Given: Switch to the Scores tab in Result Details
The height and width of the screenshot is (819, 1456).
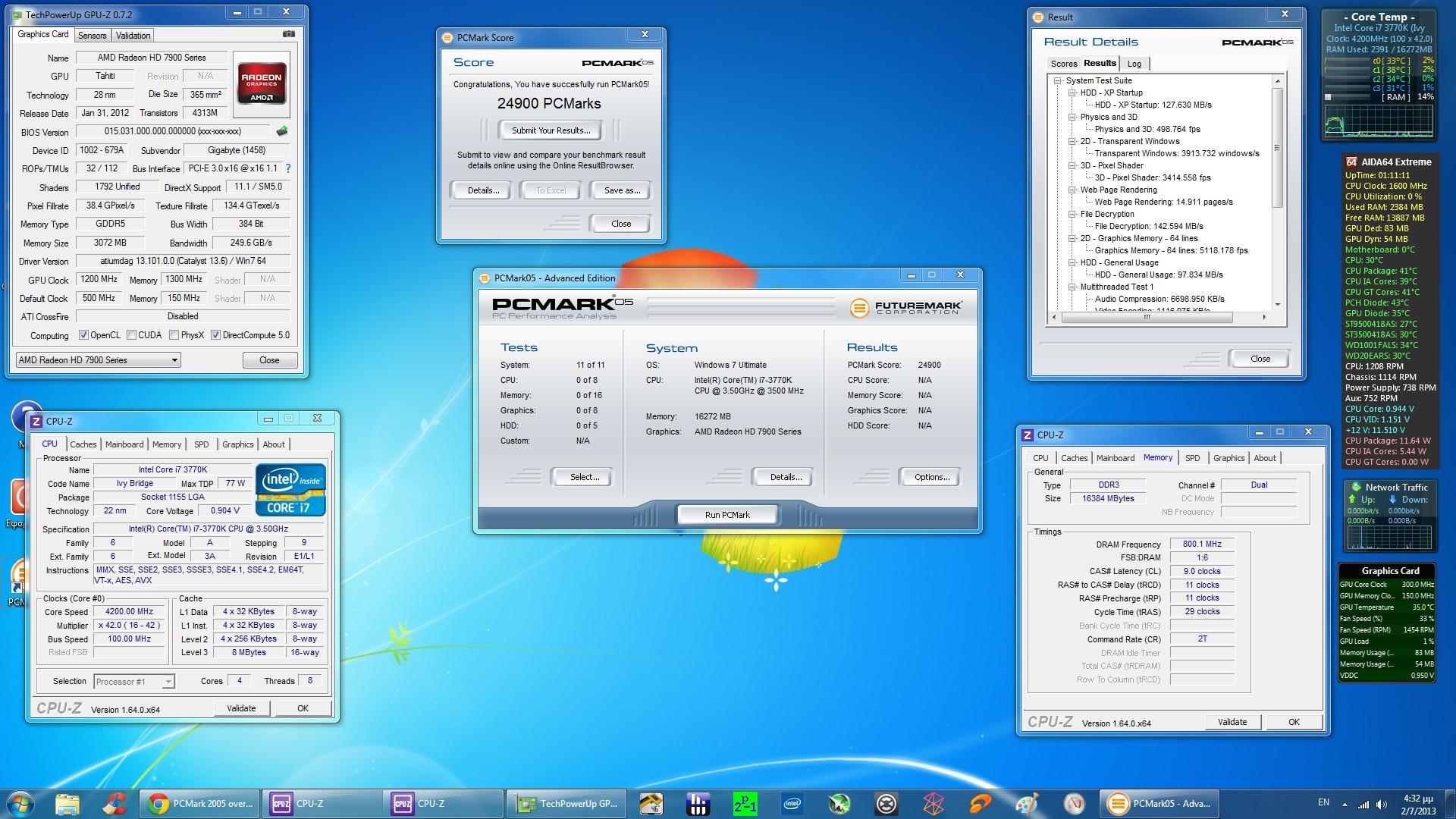Looking at the screenshot, I should pyautogui.click(x=1063, y=64).
